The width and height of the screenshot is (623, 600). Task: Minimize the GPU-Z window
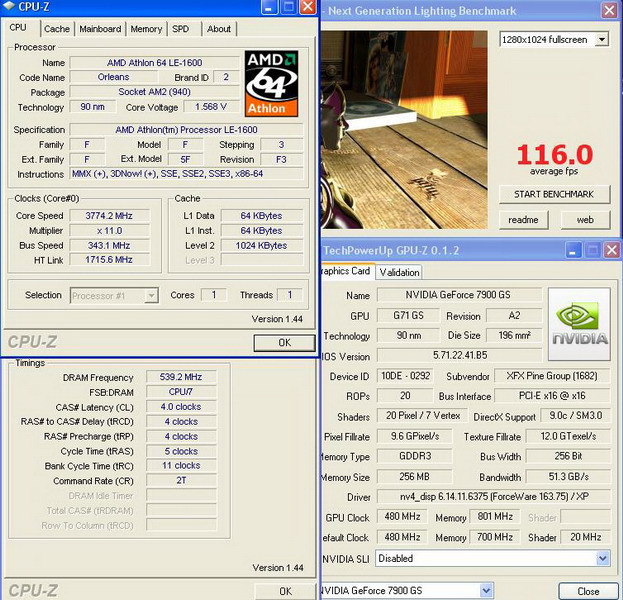pyautogui.click(x=573, y=250)
